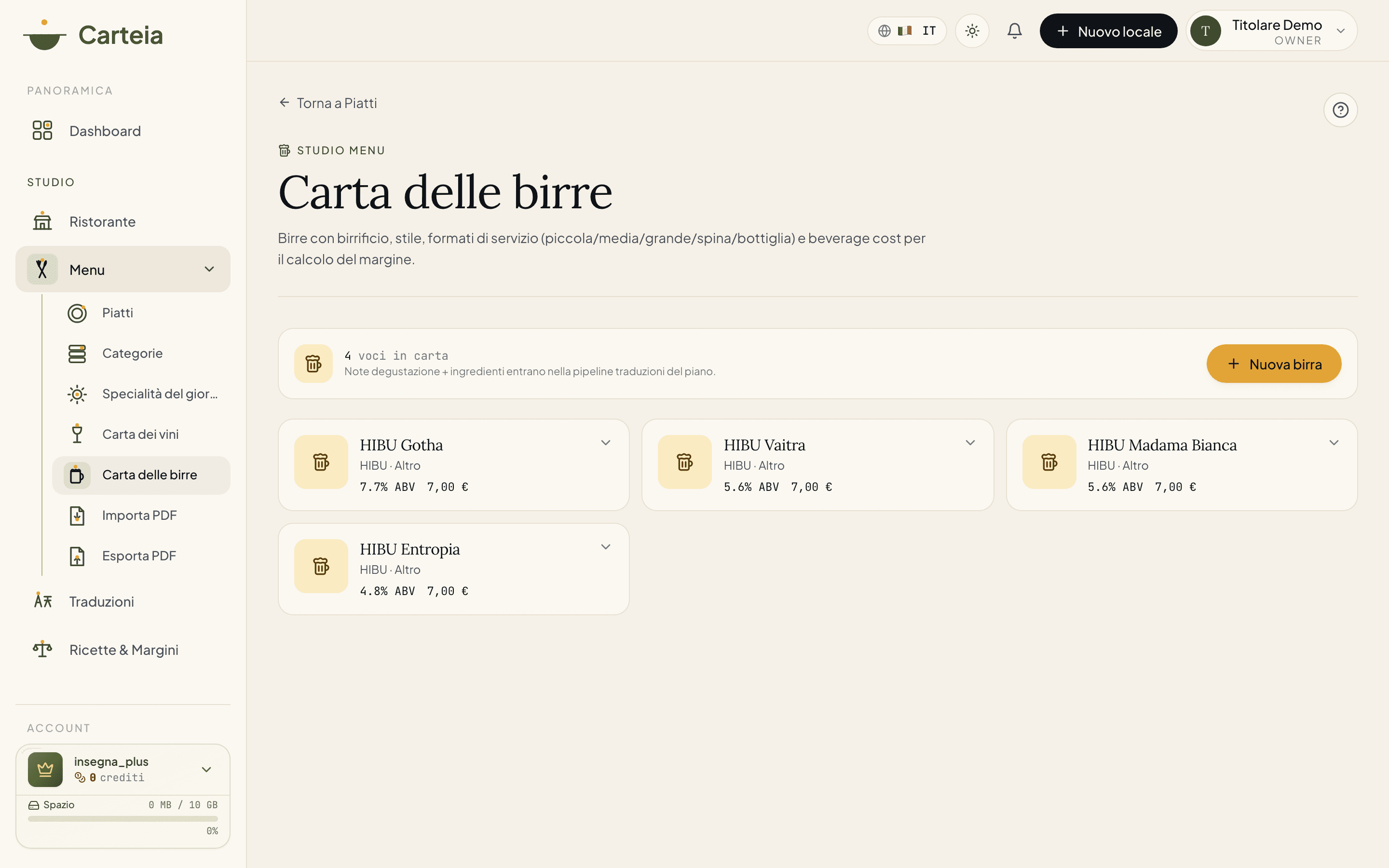
Task: Click the STUDIO MENU breadcrumb label
Action: (341, 150)
